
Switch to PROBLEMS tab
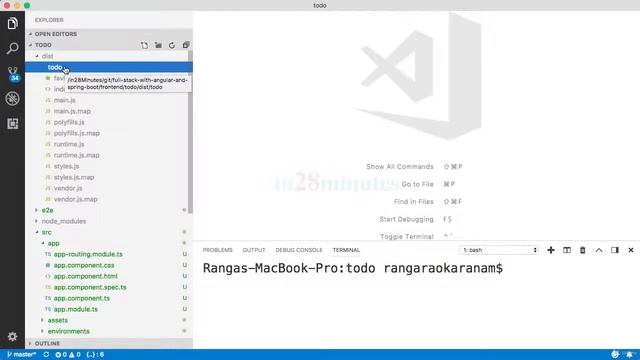pos(218,250)
